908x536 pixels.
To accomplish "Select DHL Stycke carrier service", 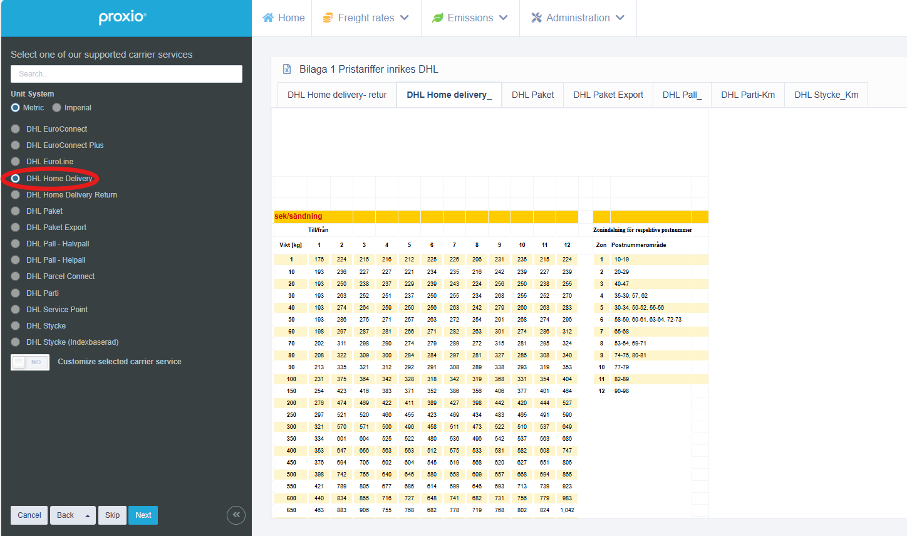I will [16, 326].
